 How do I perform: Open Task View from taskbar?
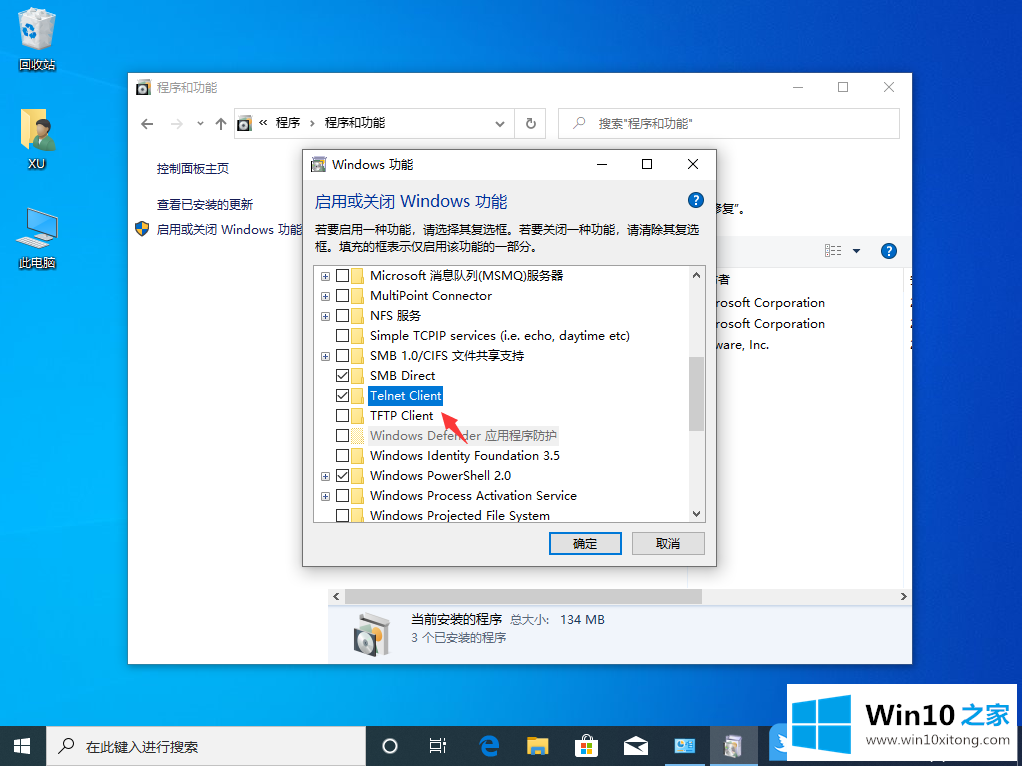click(438, 746)
